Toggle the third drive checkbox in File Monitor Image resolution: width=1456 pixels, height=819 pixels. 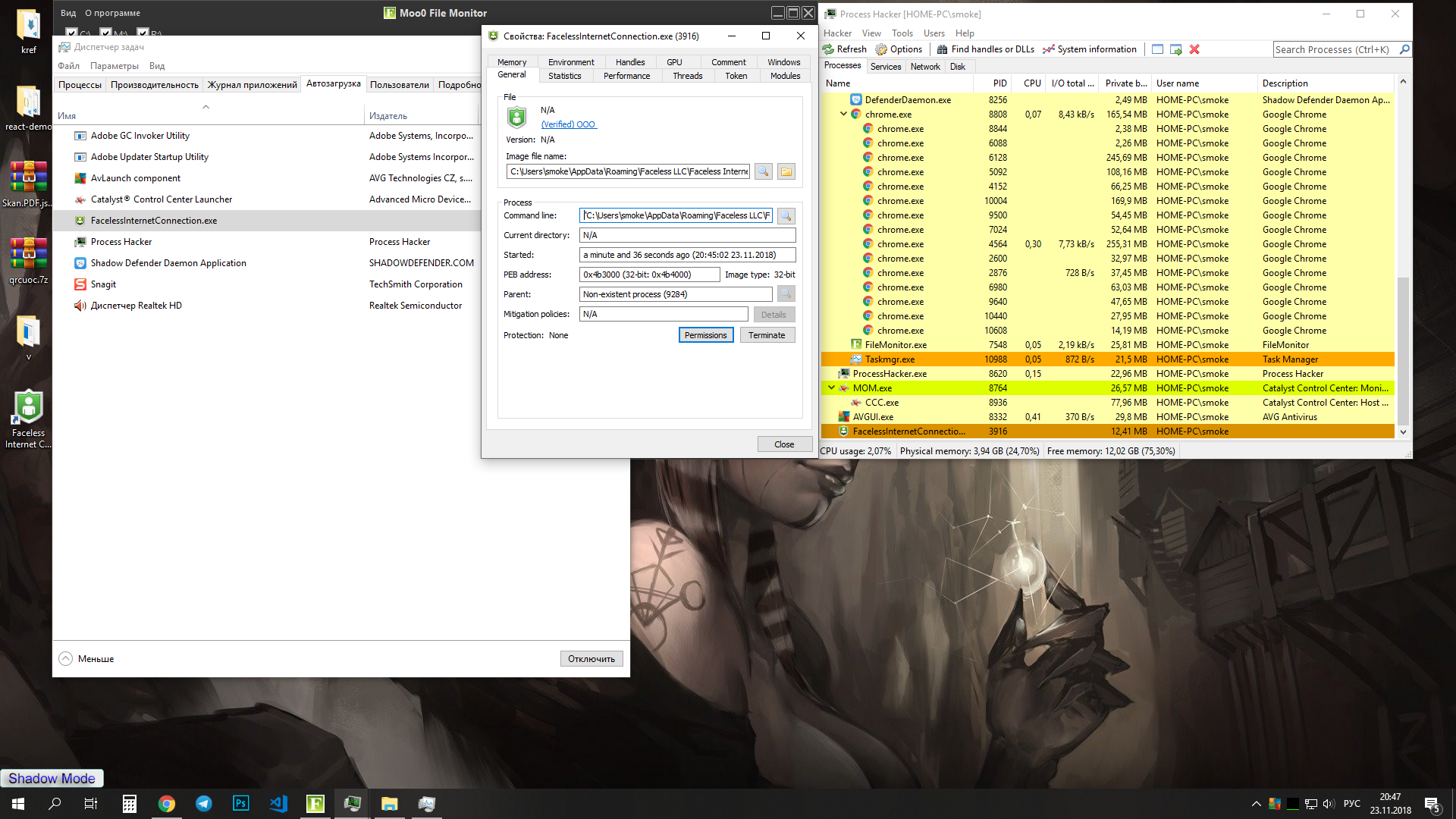pyautogui.click(x=143, y=33)
